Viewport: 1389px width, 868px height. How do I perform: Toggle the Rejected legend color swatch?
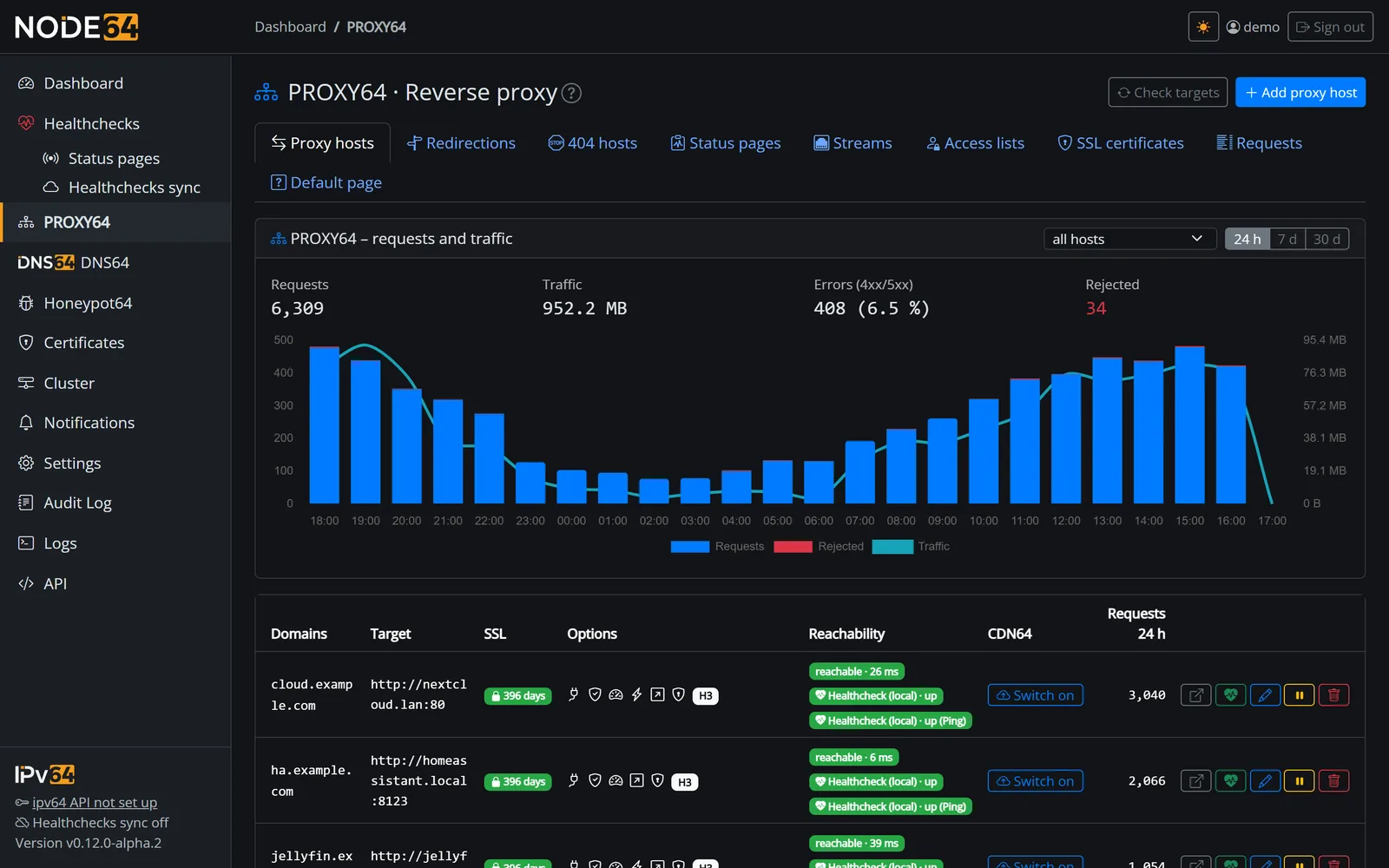793,546
